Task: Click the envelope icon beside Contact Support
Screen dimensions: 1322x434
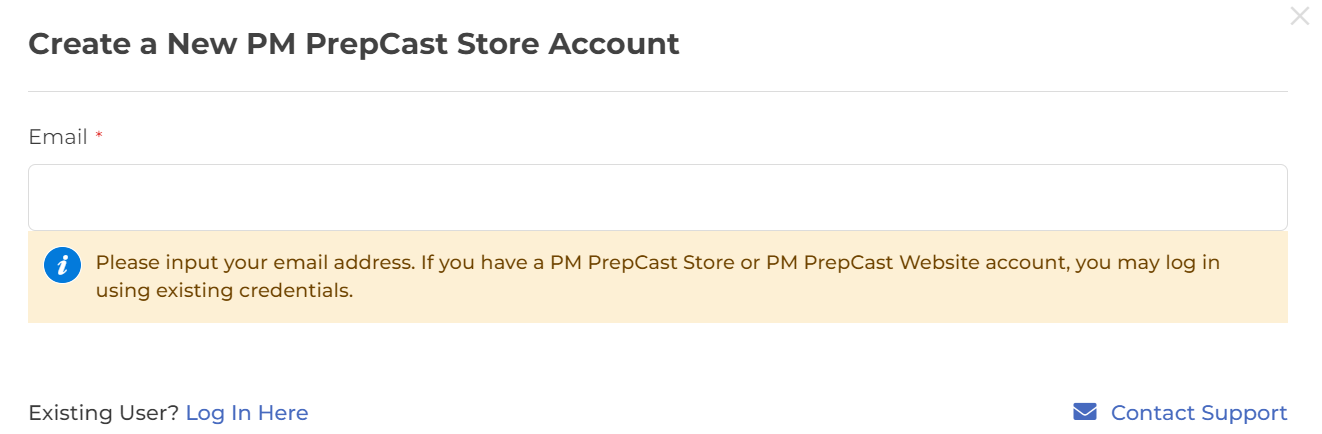Action: [x=1085, y=412]
